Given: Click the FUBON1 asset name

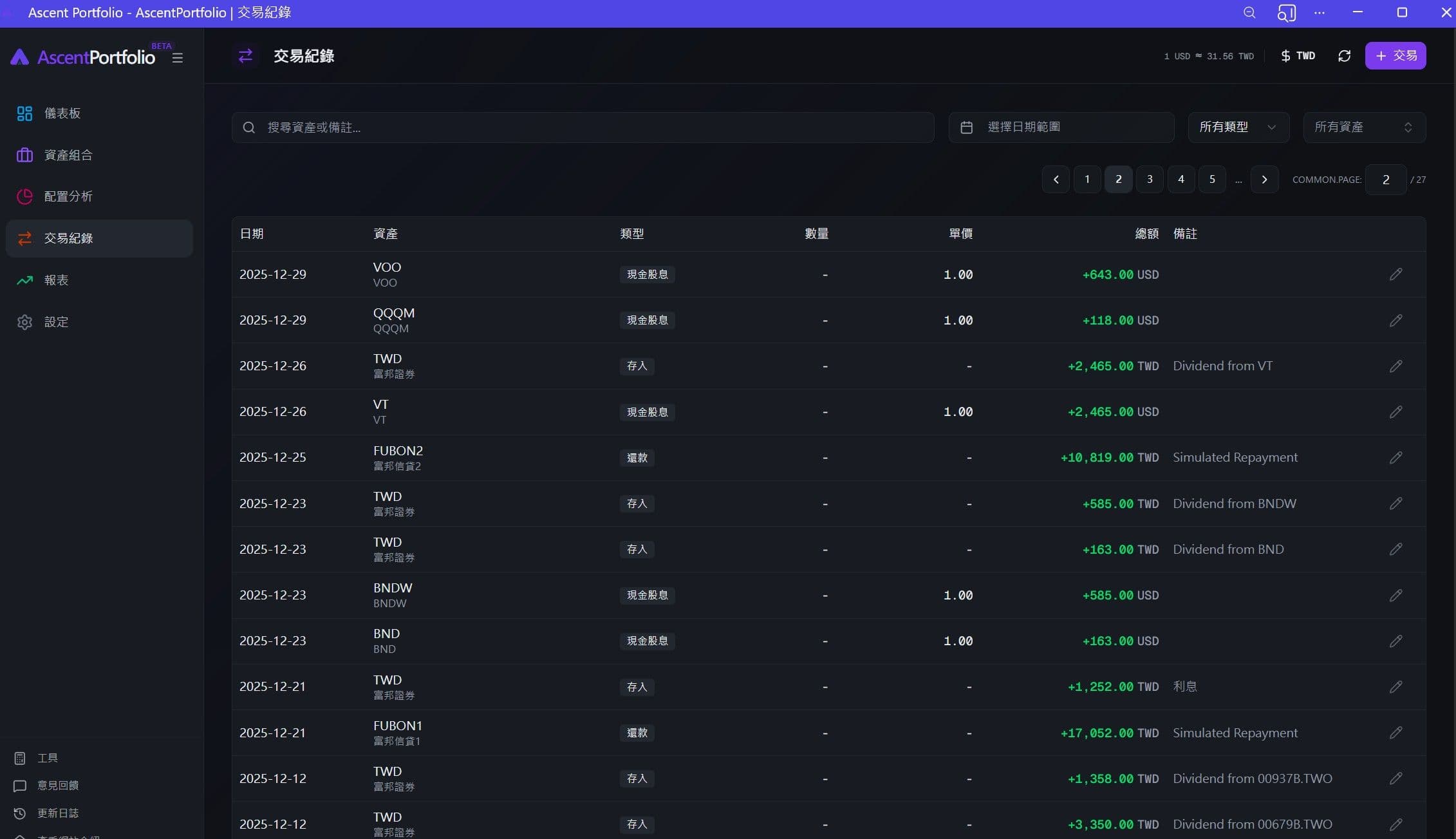Looking at the screenshot, I should (398, 726).
